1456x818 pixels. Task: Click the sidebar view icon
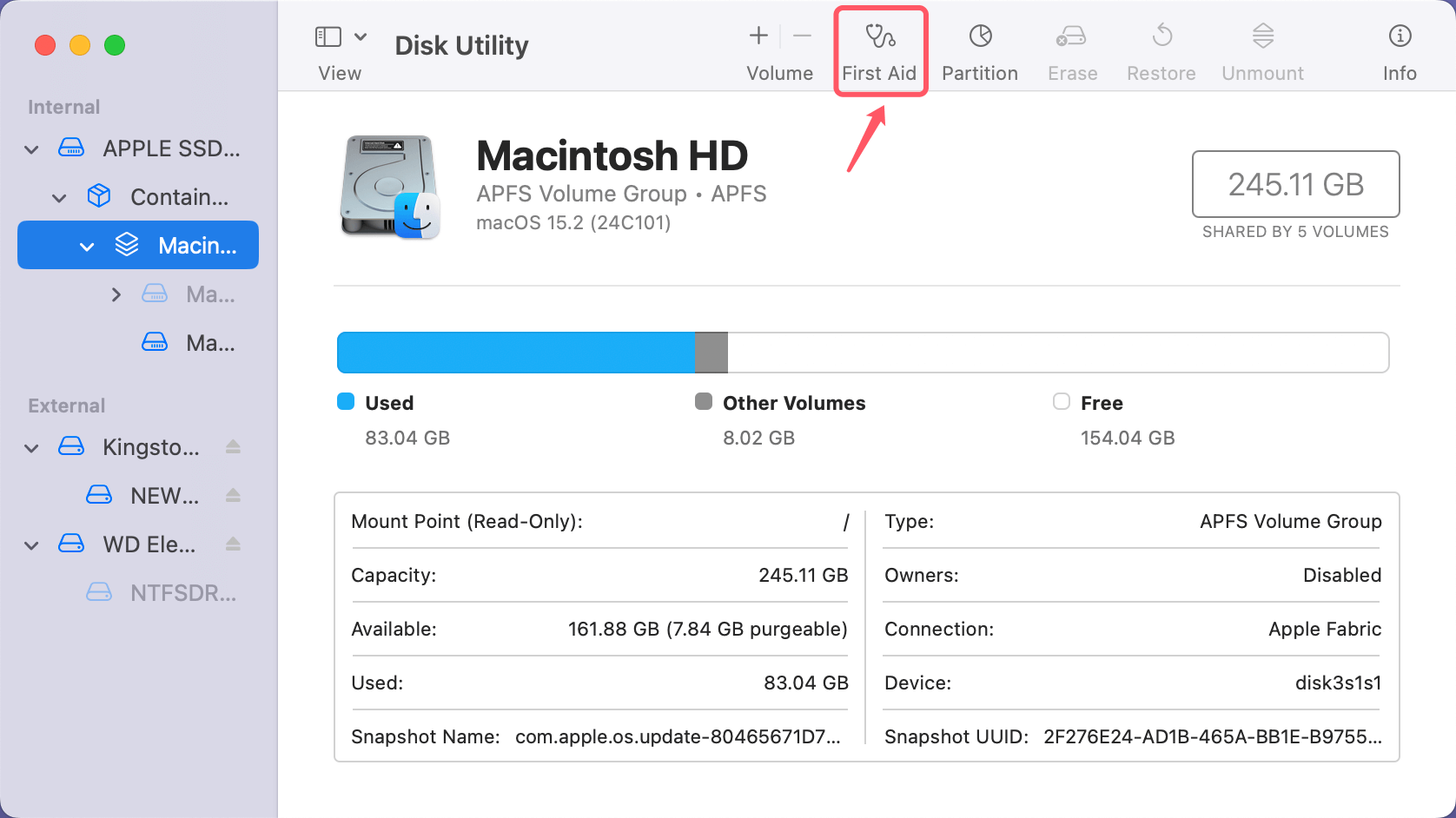[328, 36]
